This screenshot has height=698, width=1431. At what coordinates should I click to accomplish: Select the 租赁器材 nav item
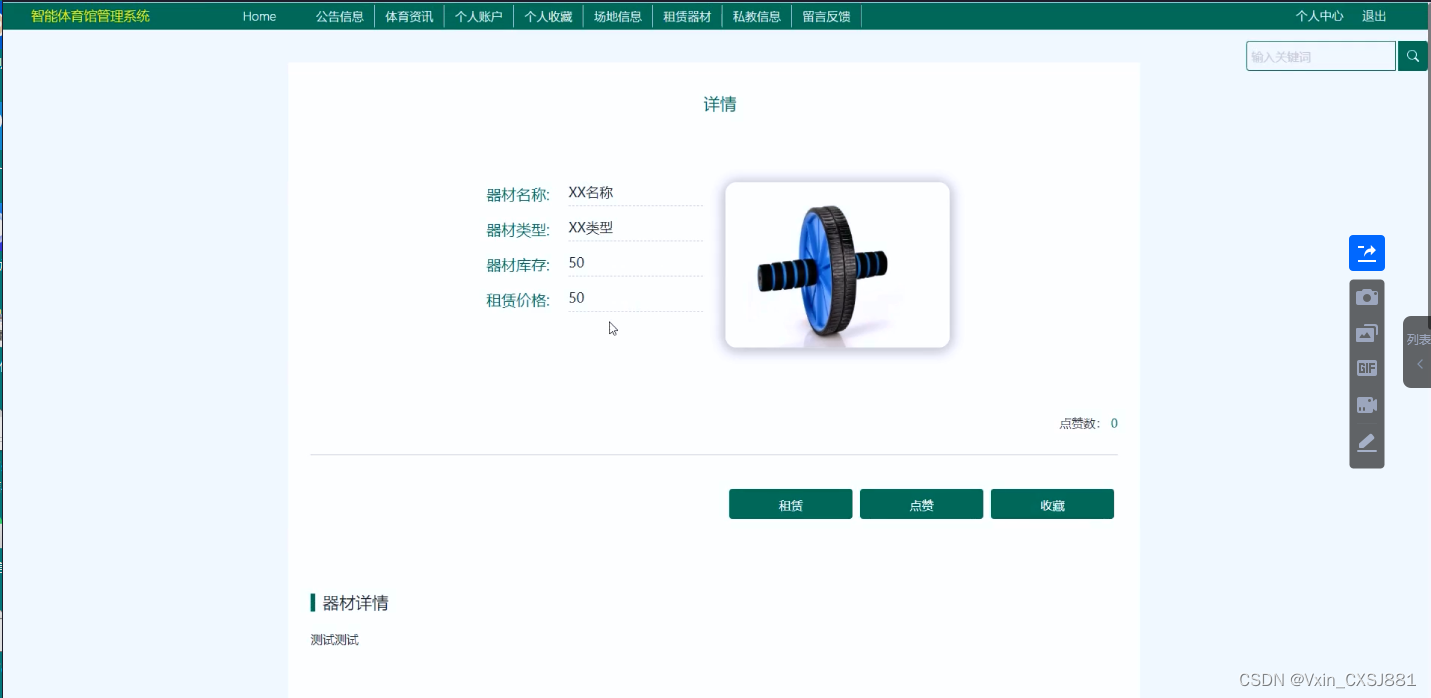tap(687, 16)
